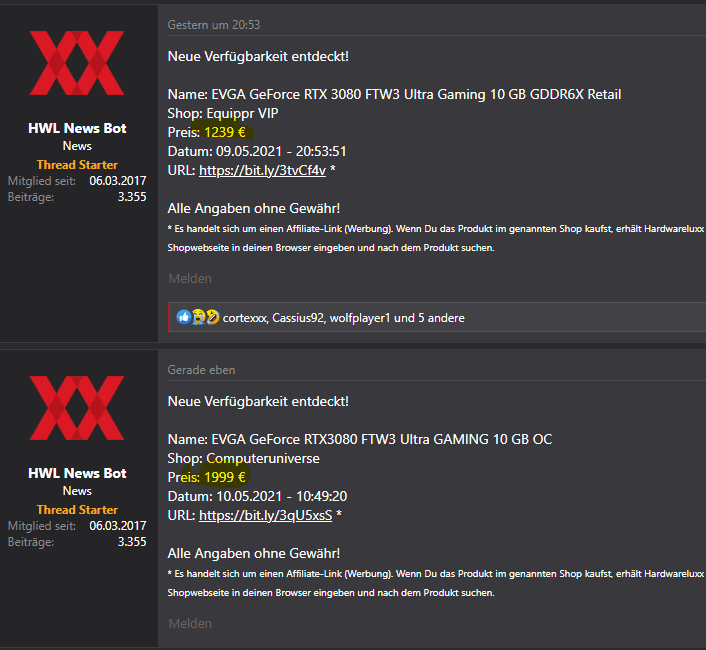The image size is (706, 650).
Task: Open Cassius92's profile from the reactions list
Action: tap(298, 318)
